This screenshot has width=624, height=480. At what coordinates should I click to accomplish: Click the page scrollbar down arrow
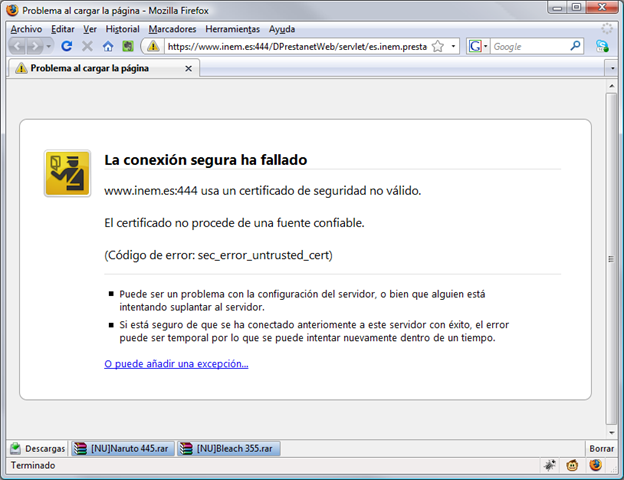[611, 433]
